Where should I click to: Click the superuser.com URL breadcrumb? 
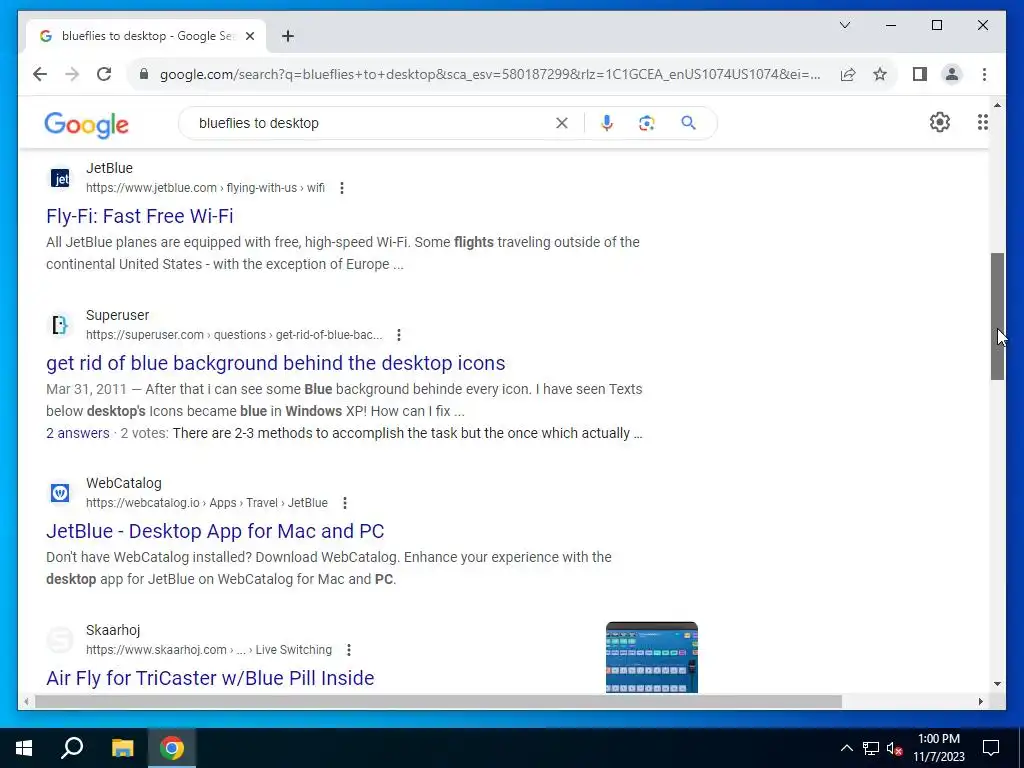(234, 335)
